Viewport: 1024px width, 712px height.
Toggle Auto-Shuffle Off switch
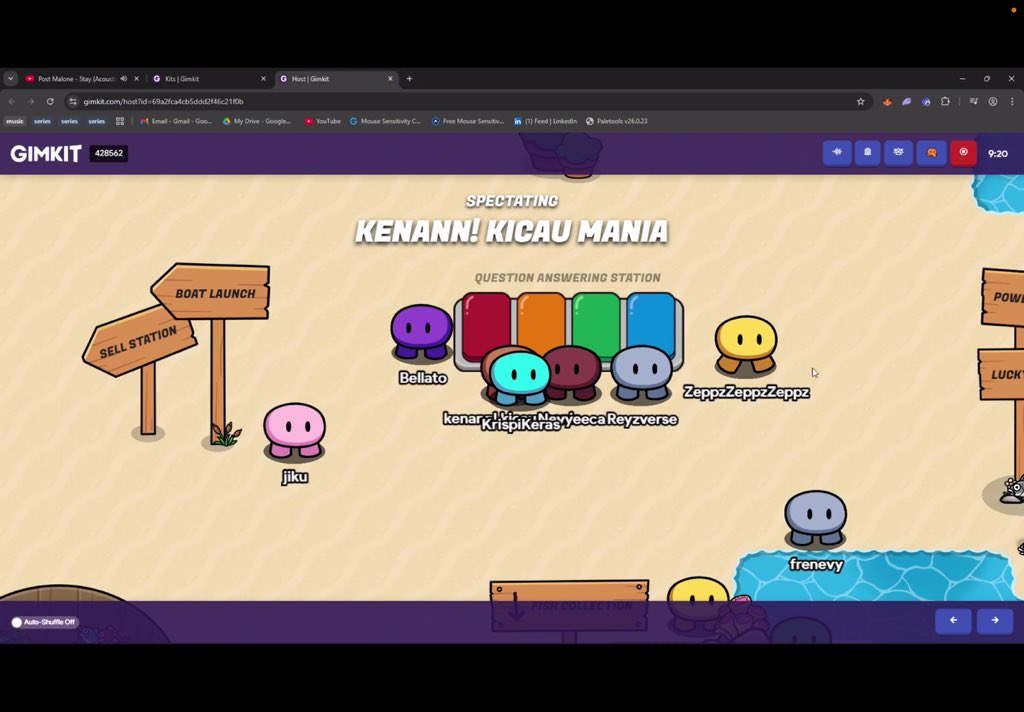pyautogui.click(x=44, y=622)
